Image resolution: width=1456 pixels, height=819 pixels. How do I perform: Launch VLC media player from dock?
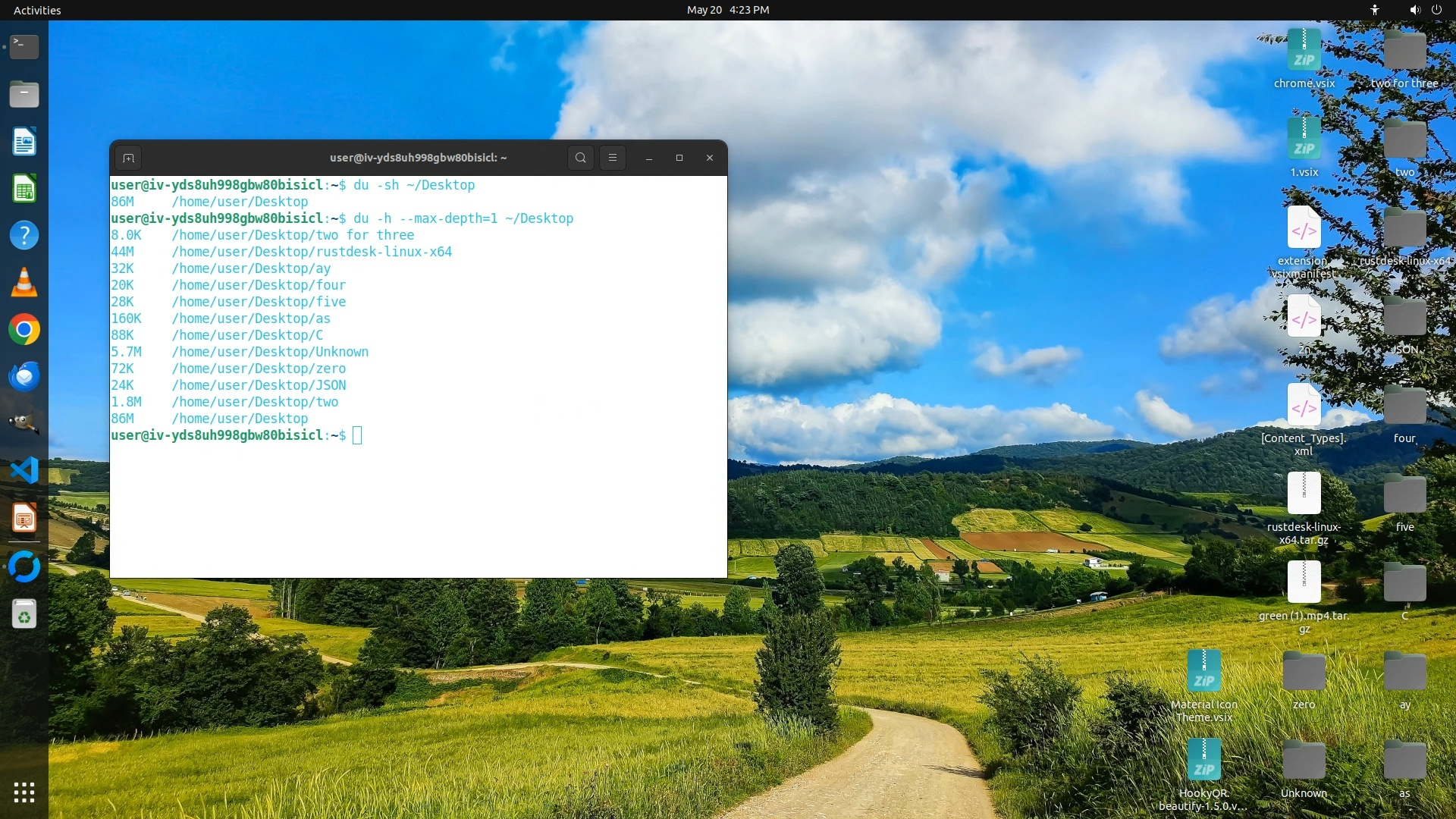tap(24, 283)
